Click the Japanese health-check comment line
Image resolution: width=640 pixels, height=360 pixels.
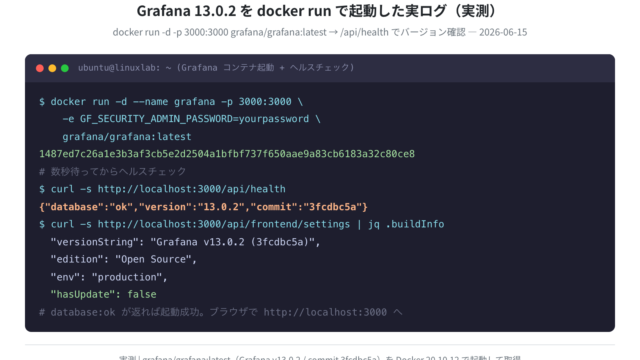tap(112, 171)
